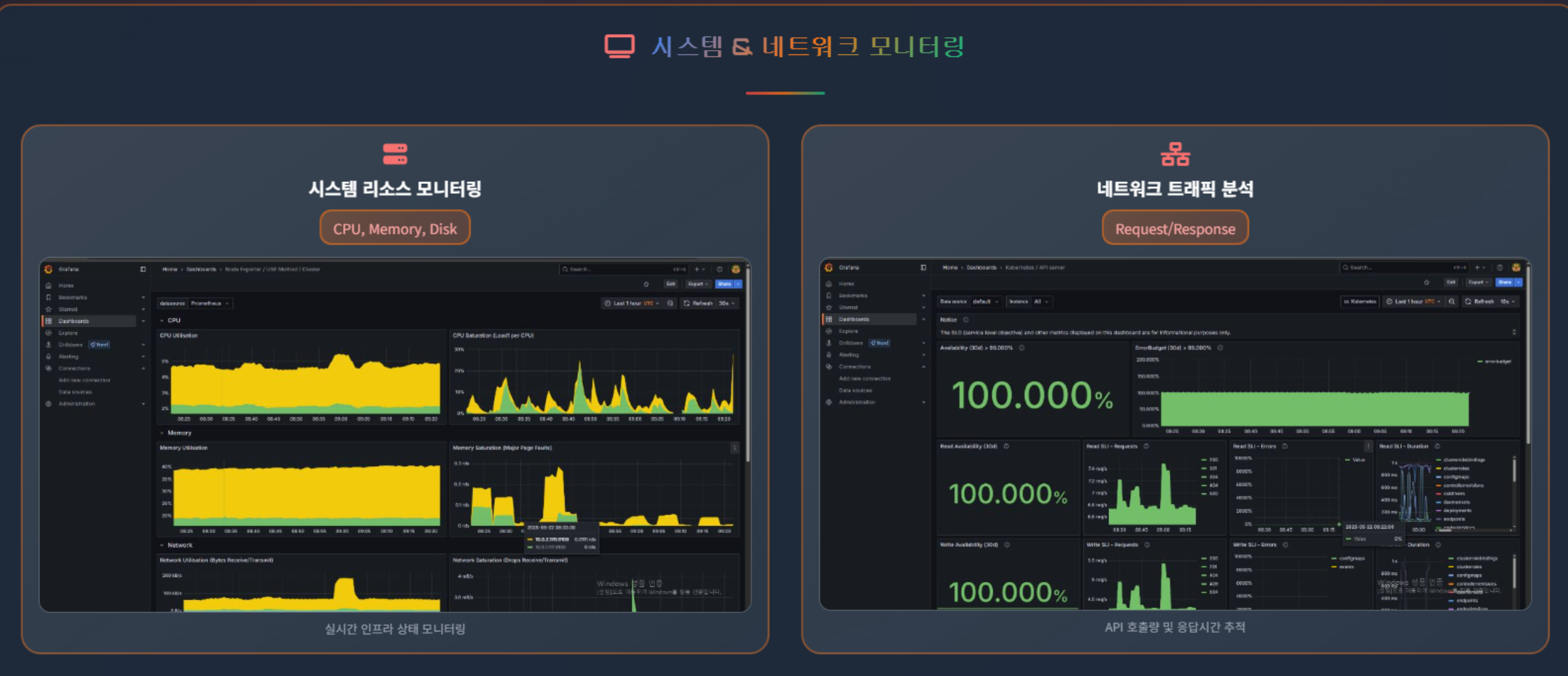
Task: Open the Prometheus datasource dropdown
Action: (210, 303)
